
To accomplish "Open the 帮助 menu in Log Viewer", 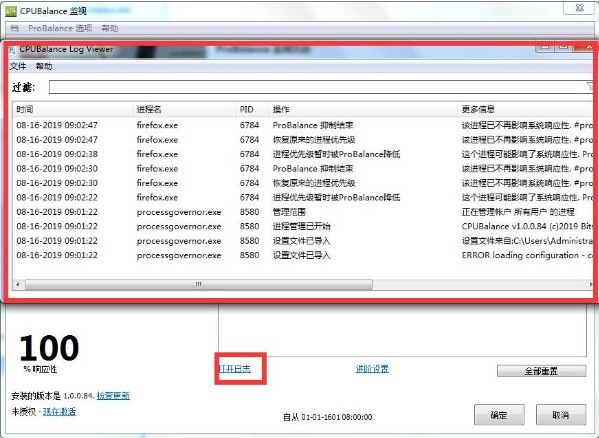I will click(x=44, y=66).
